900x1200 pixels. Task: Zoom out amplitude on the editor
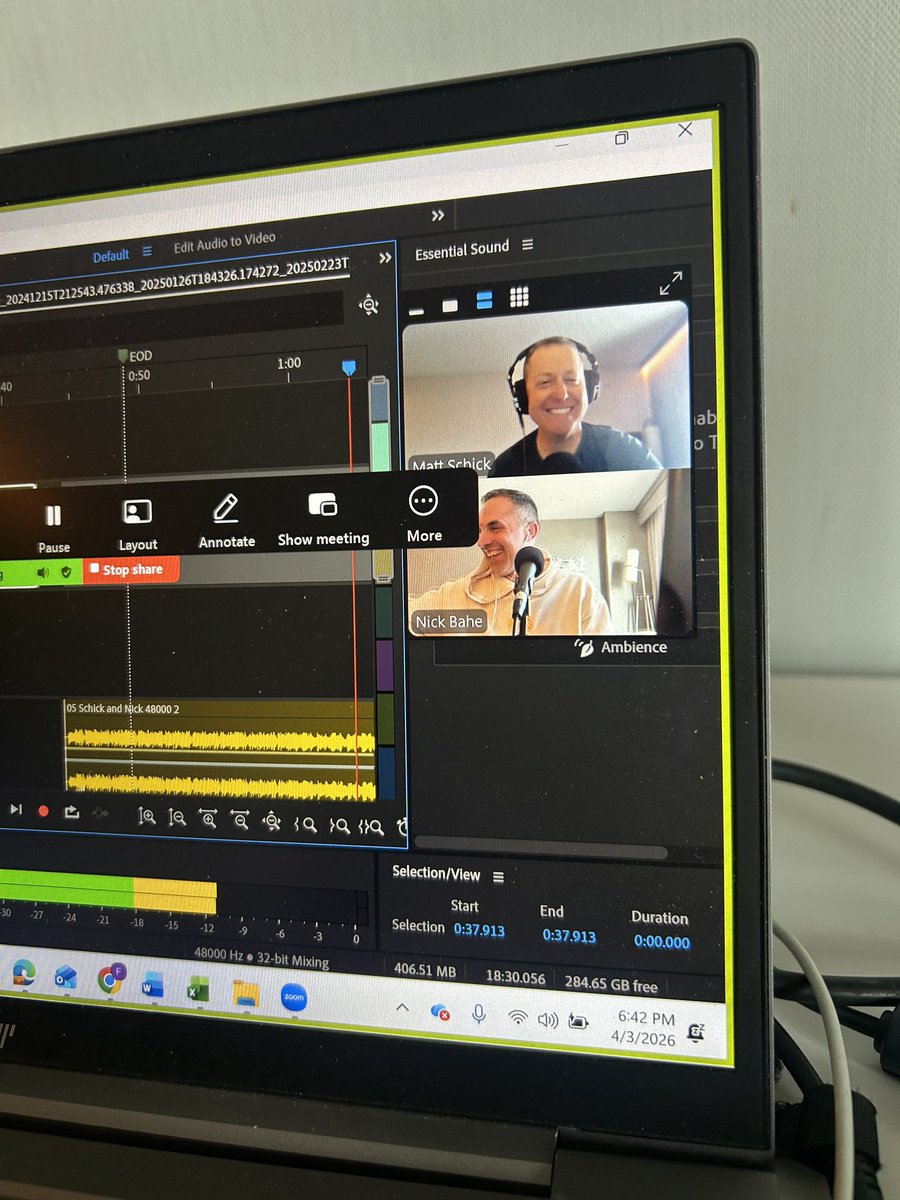(177, 818)
